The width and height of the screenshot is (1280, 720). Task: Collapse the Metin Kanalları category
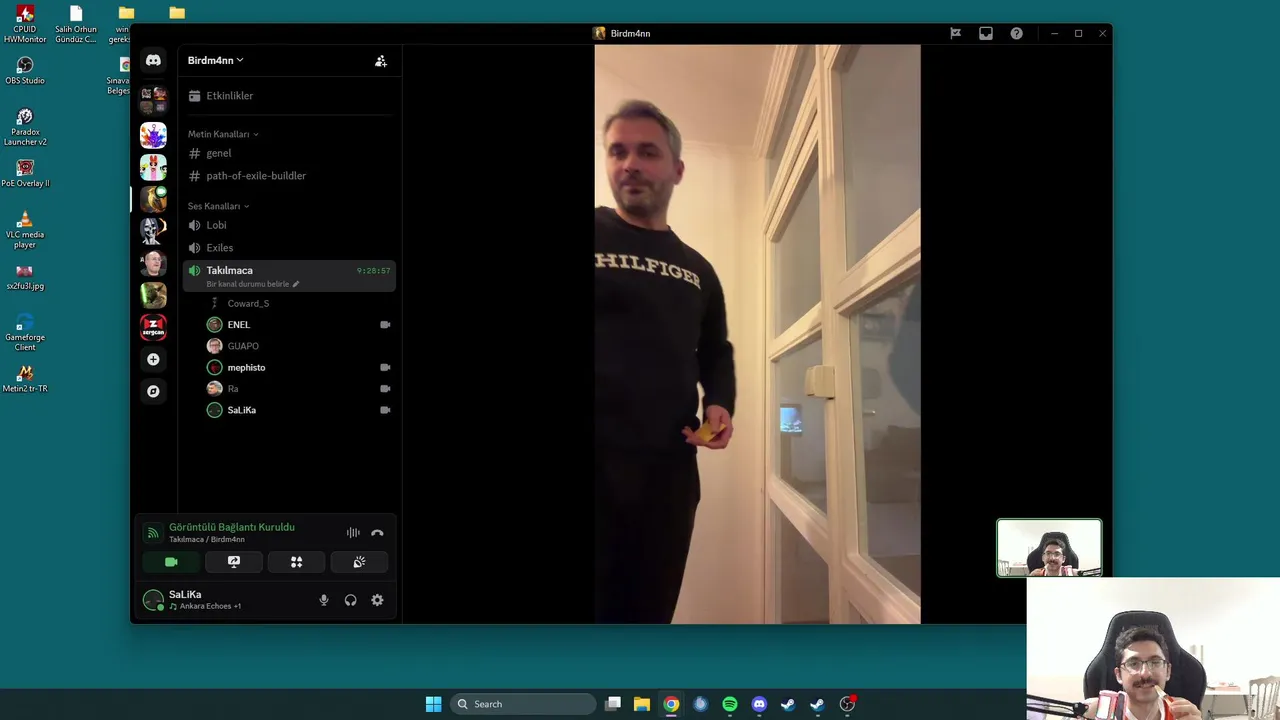tap(223, 134)
